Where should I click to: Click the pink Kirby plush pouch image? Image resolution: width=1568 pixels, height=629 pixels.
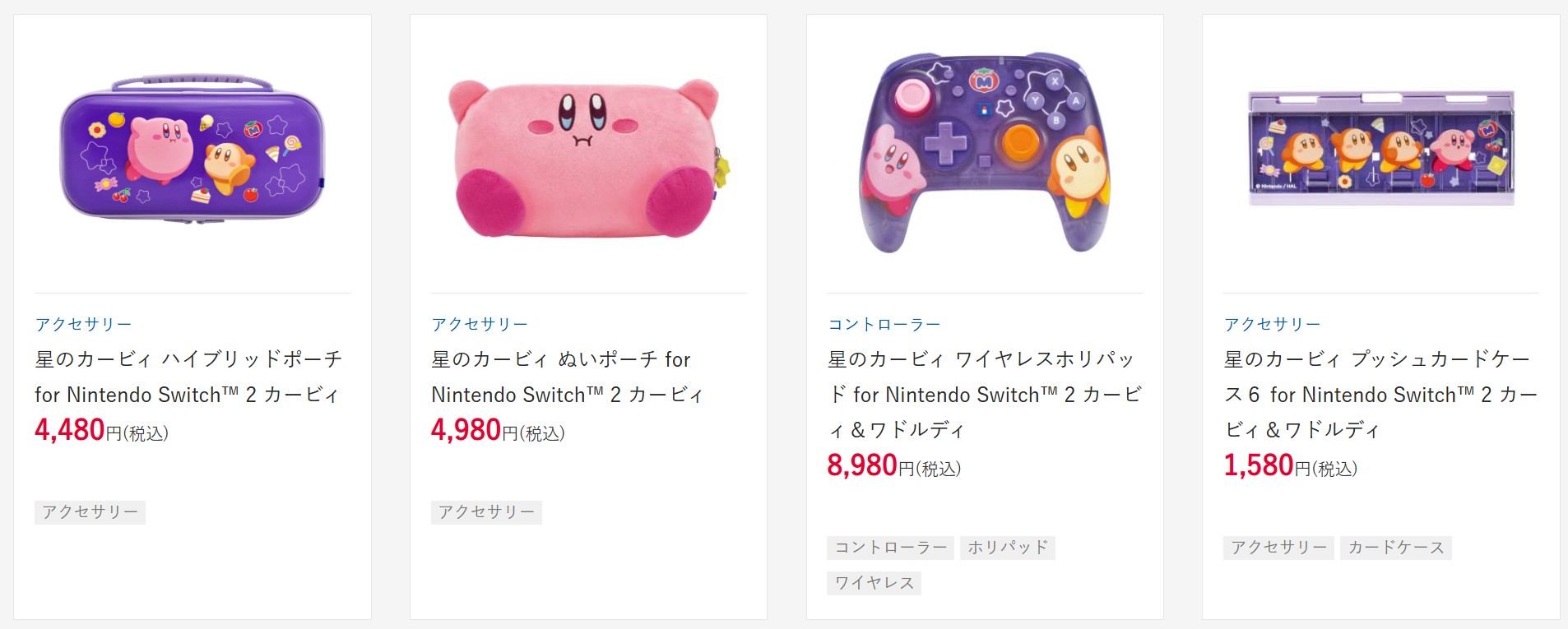(x=587, y=155)
